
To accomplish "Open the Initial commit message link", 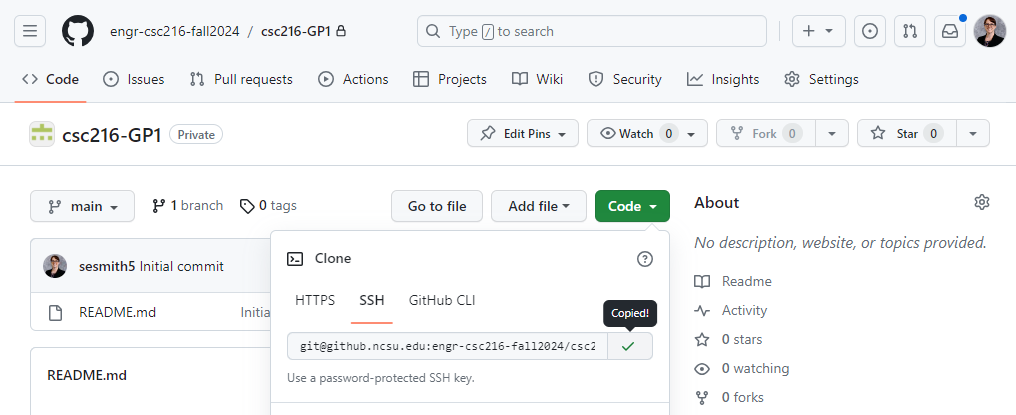I will click(x=181, y=267).
